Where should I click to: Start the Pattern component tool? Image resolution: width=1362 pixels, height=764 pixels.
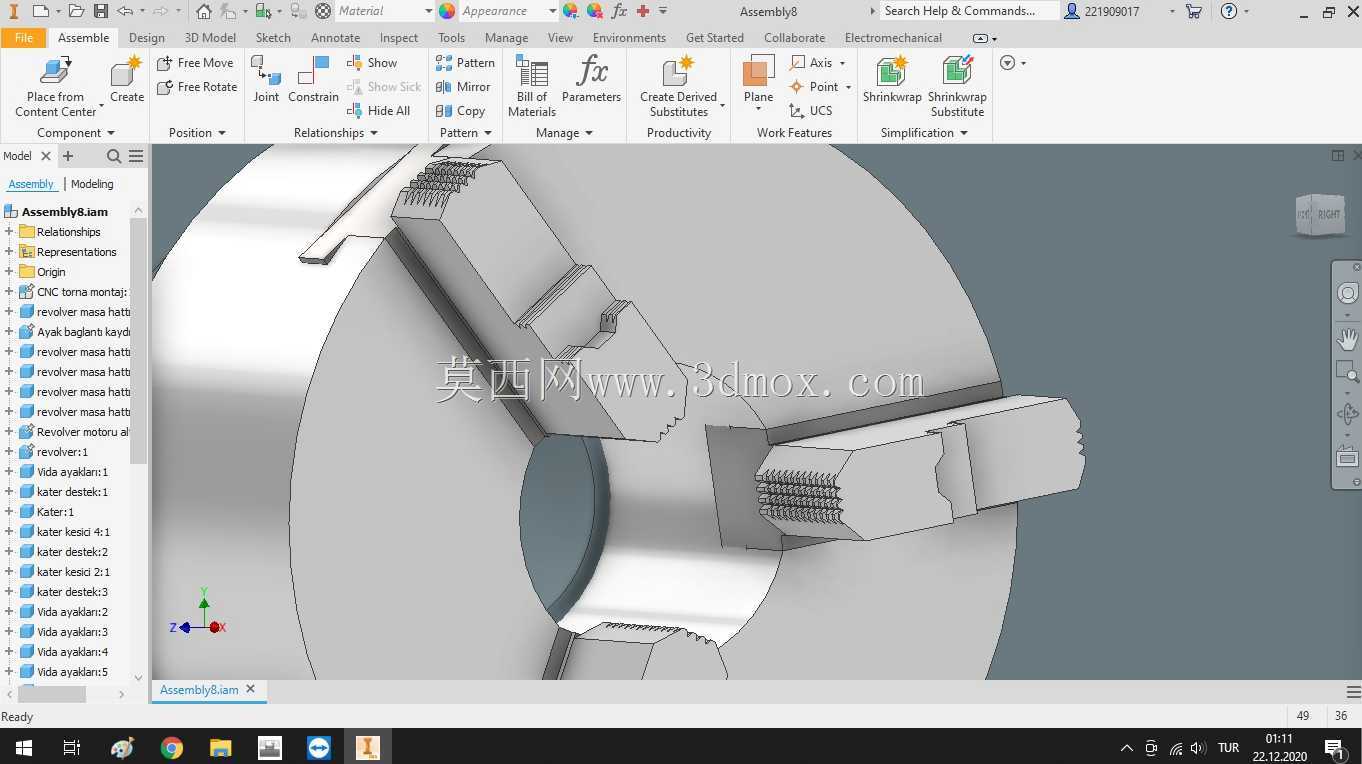coord(465,63)
